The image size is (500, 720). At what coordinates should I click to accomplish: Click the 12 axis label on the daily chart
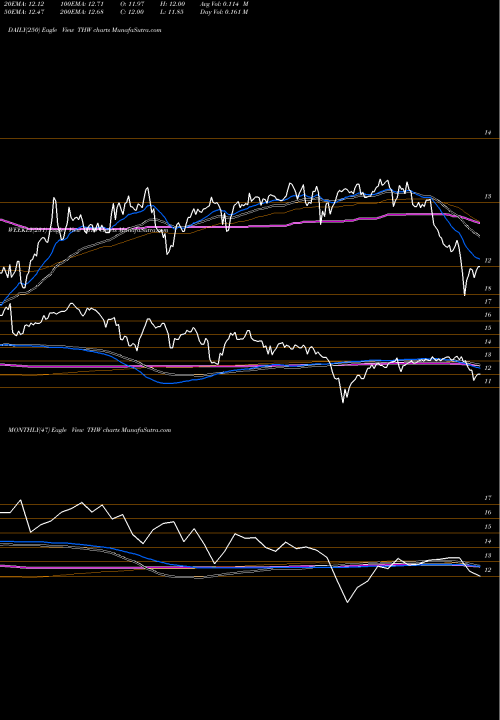[488, 261]
